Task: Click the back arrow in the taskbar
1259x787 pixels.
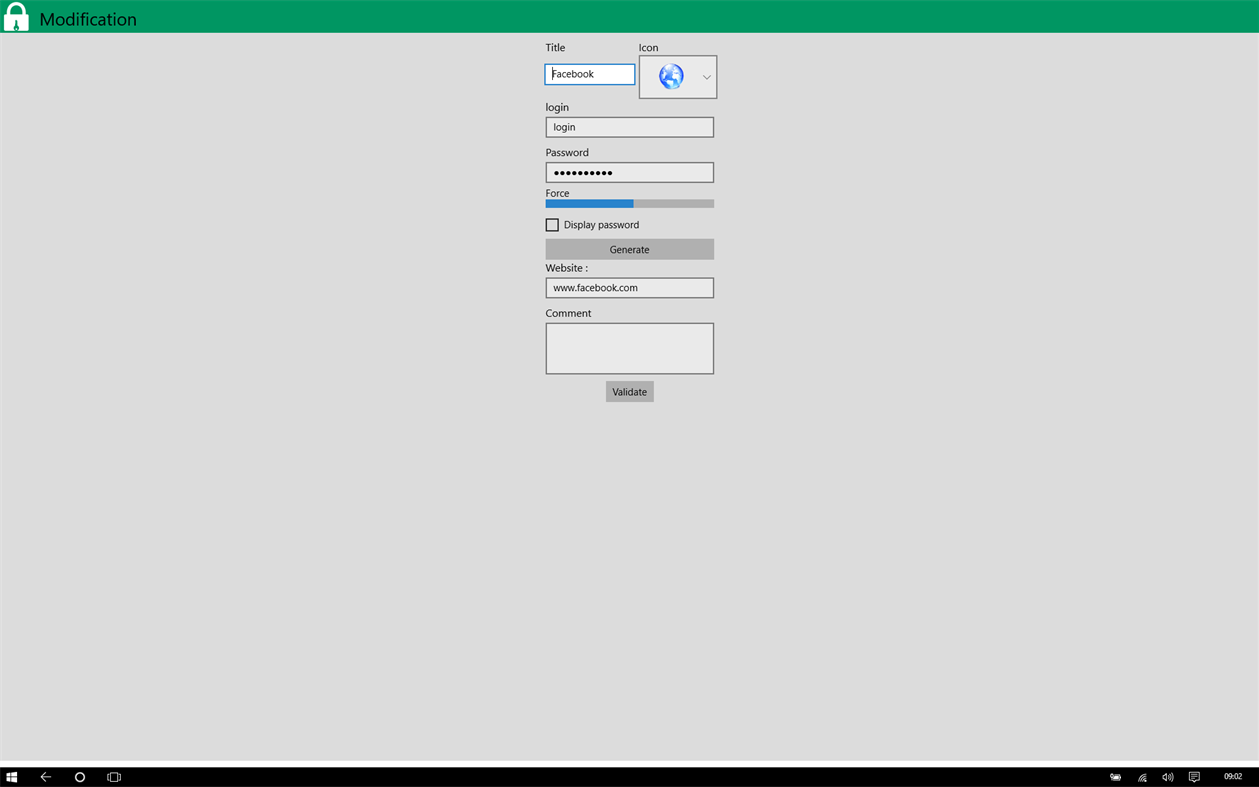Action: pos(45,776)
